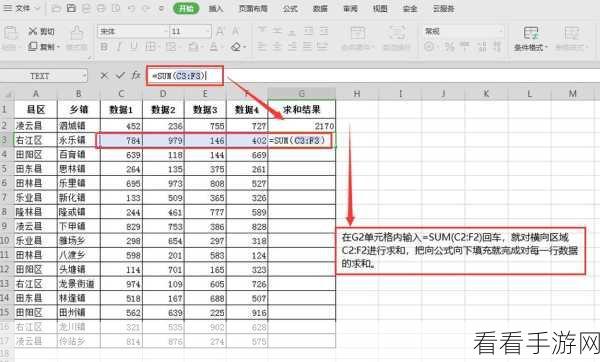
Task: Click the Table Style icon beside Conditional Formatting
Action: click(x=571, y=33)
